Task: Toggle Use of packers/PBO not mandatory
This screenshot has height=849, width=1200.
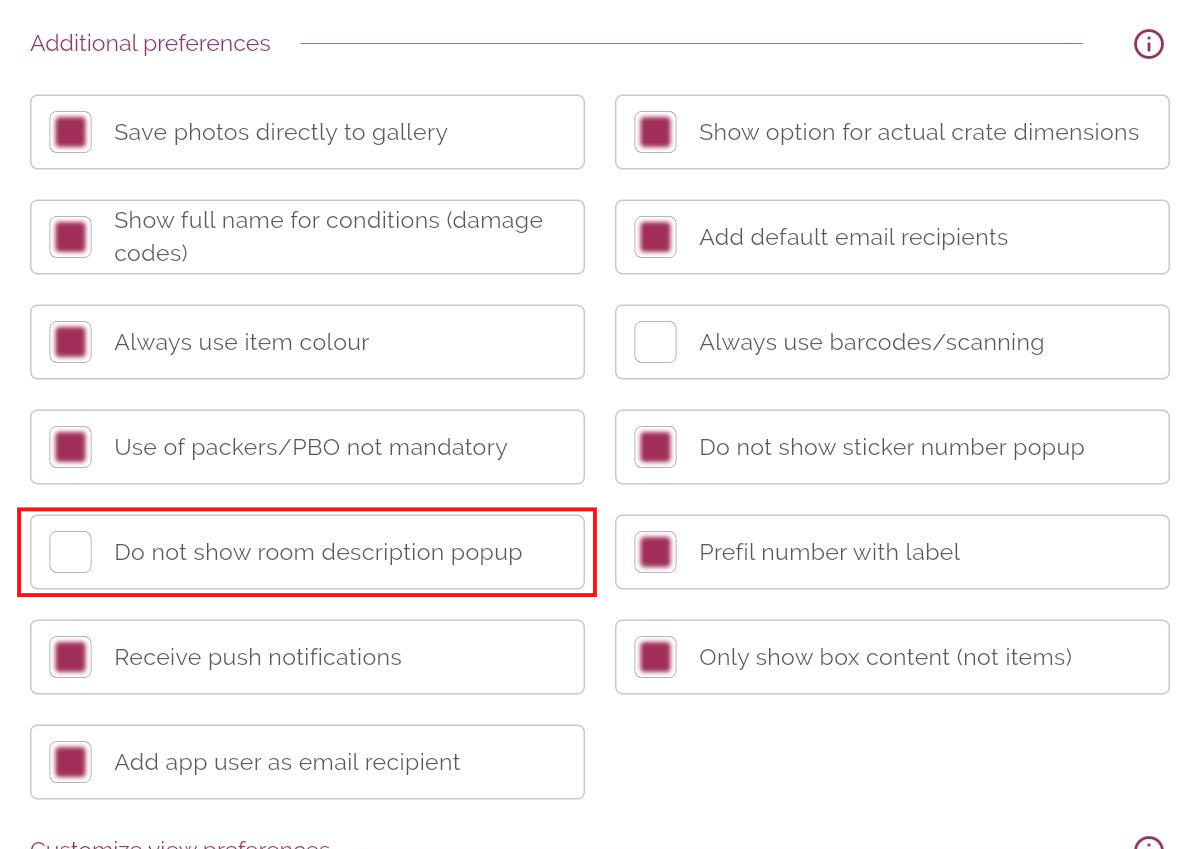Action: [70, 447]
